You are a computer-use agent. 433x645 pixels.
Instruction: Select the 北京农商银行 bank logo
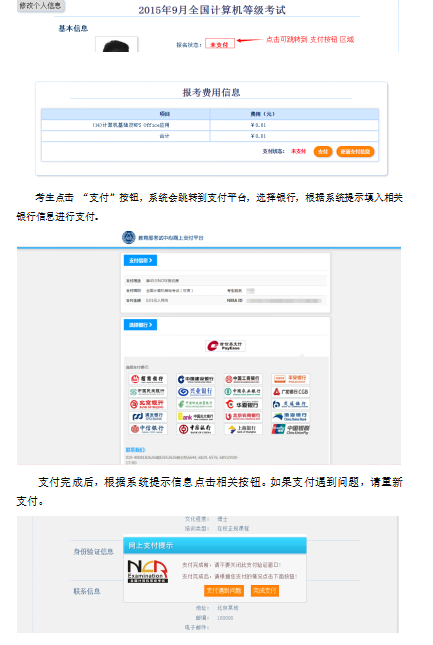tap(243, 417)
